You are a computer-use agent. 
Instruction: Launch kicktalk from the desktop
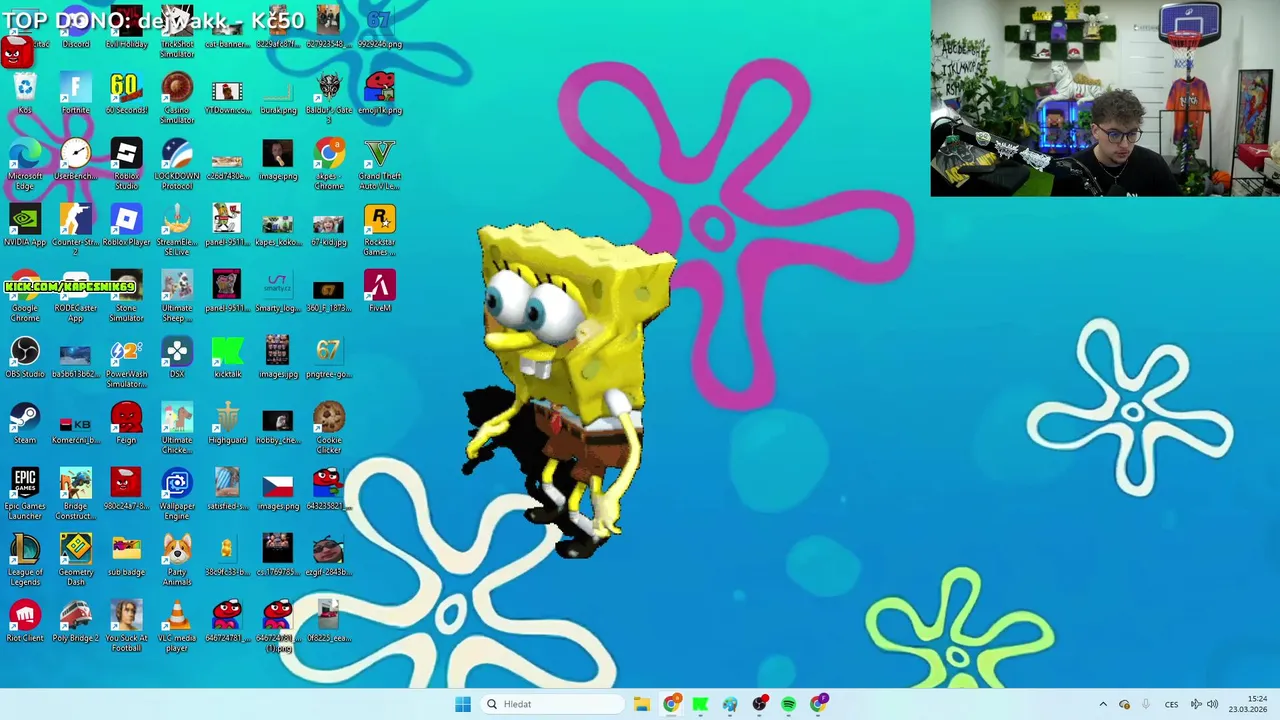[x=228, y=357]
